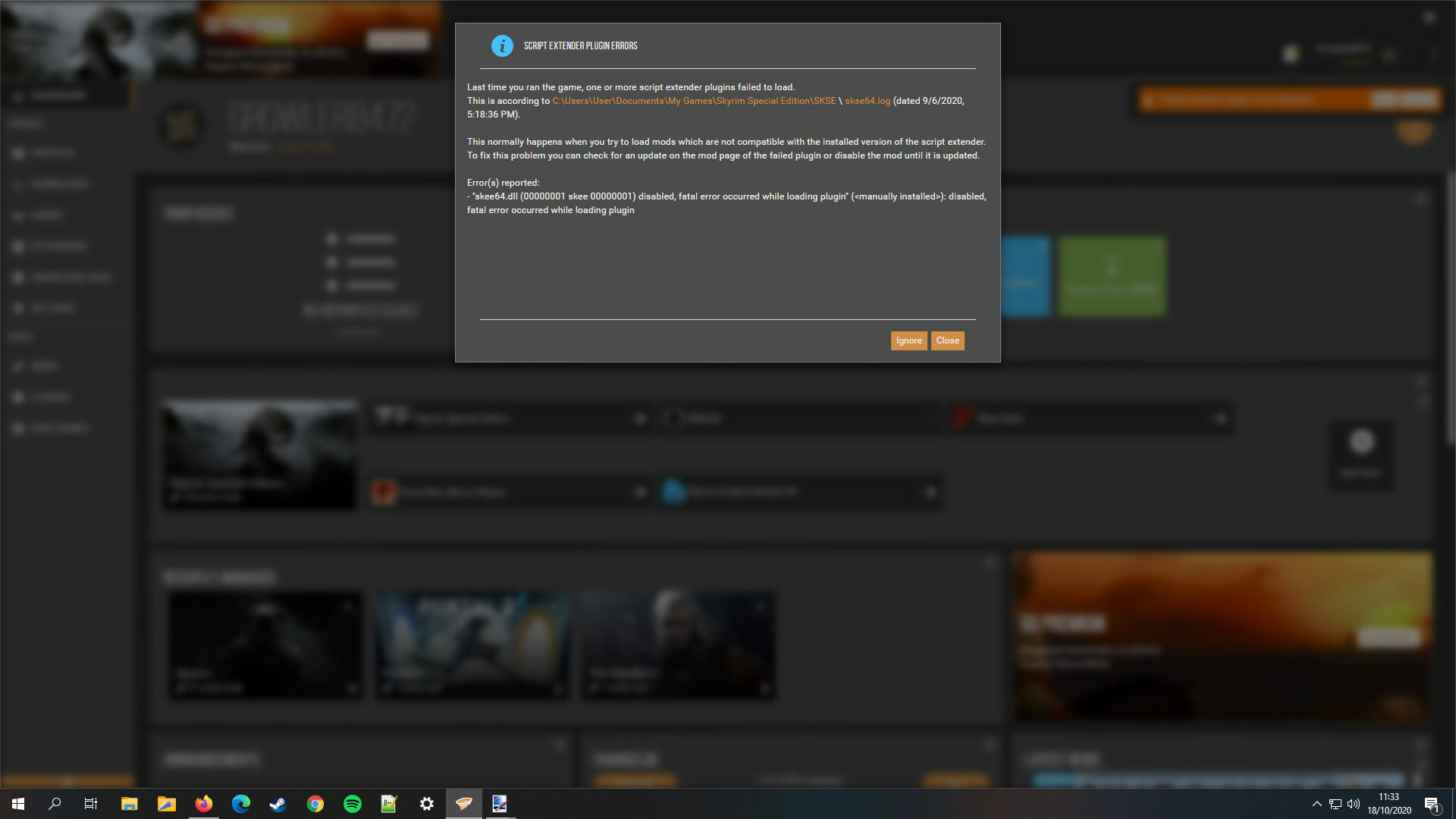Close the Script Extender Plugin Errors dialog
Screen dimensions: 1456x819
point(947,340)
